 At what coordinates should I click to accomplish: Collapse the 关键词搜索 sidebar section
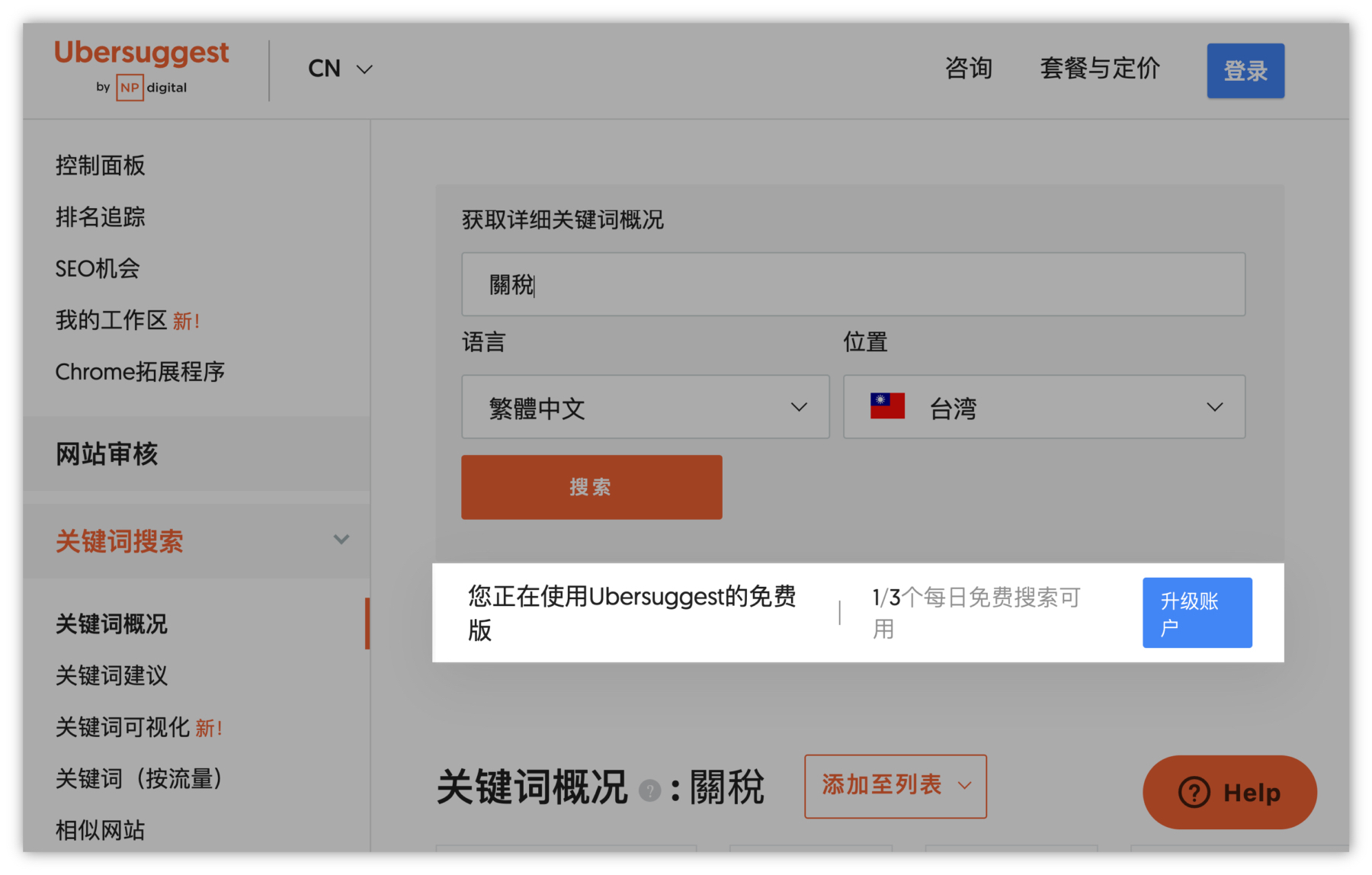coord(341,540)
